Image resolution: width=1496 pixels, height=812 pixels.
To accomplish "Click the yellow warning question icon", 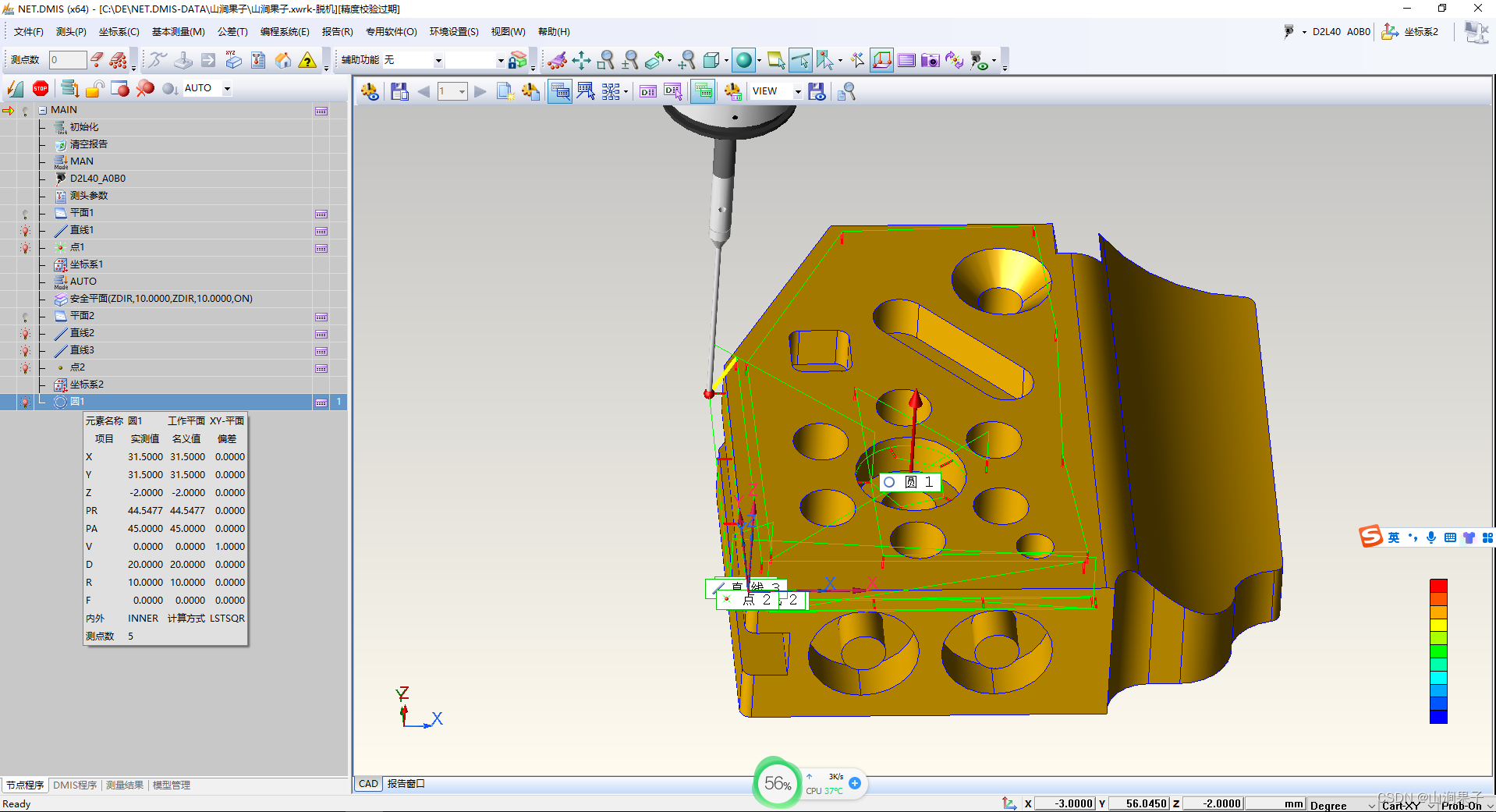I will [308, 60].
